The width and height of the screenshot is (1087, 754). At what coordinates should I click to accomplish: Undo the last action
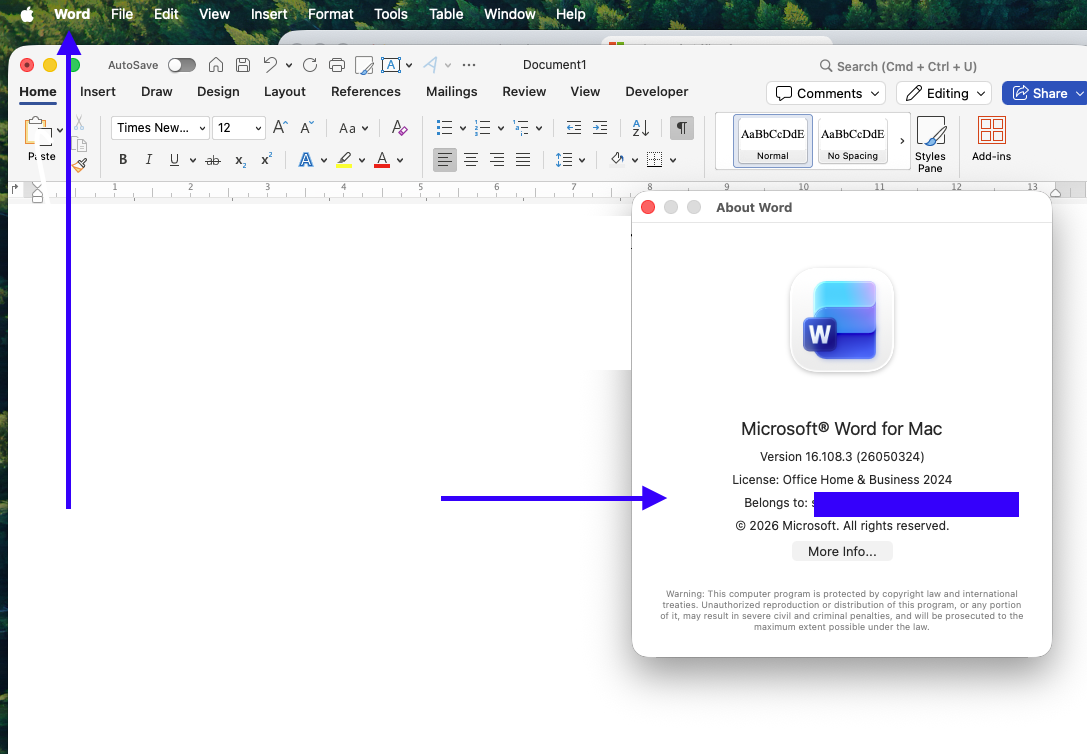coord(270,65)
